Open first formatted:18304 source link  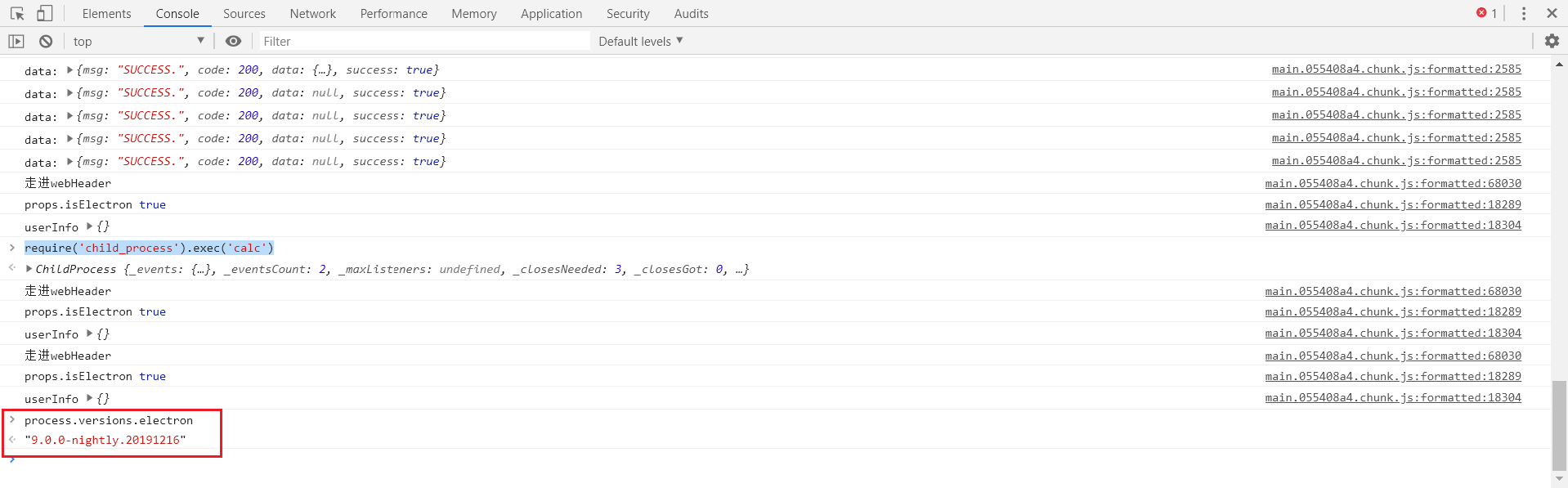click(1393, 225)
